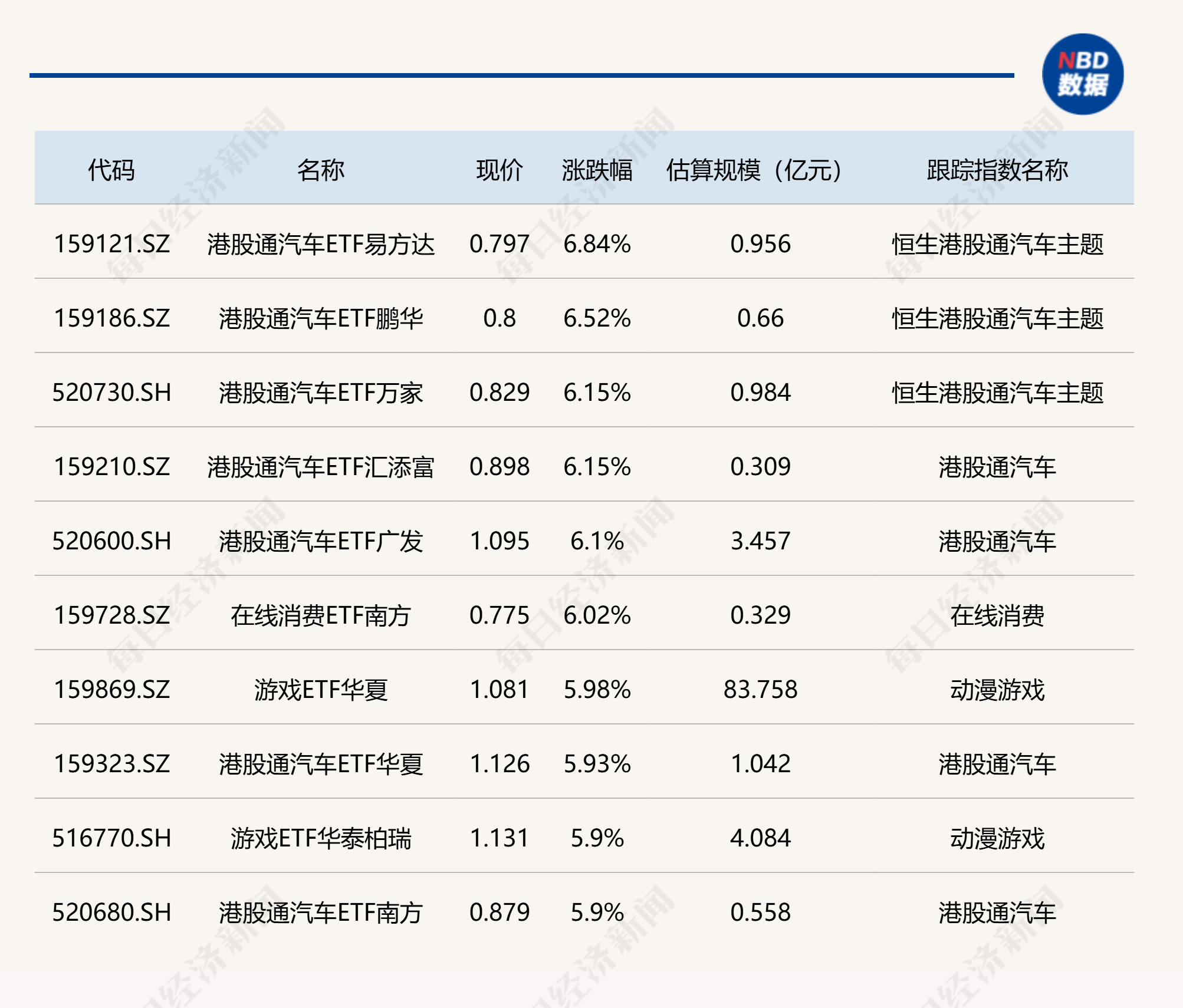
Task: Select code 159869.SZ
Action: 111,690
